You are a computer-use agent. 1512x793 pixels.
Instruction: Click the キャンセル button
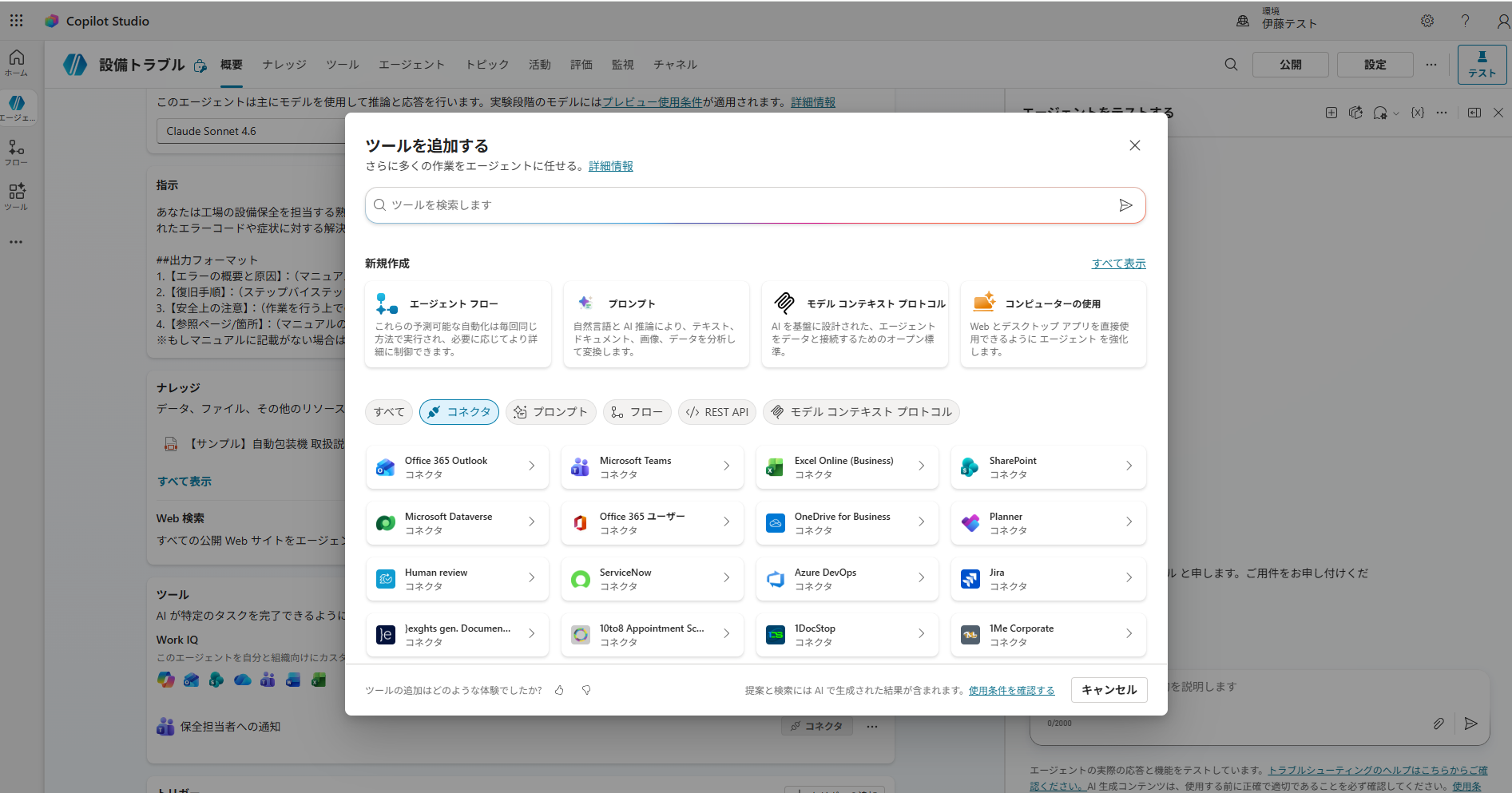point(1109,690)
